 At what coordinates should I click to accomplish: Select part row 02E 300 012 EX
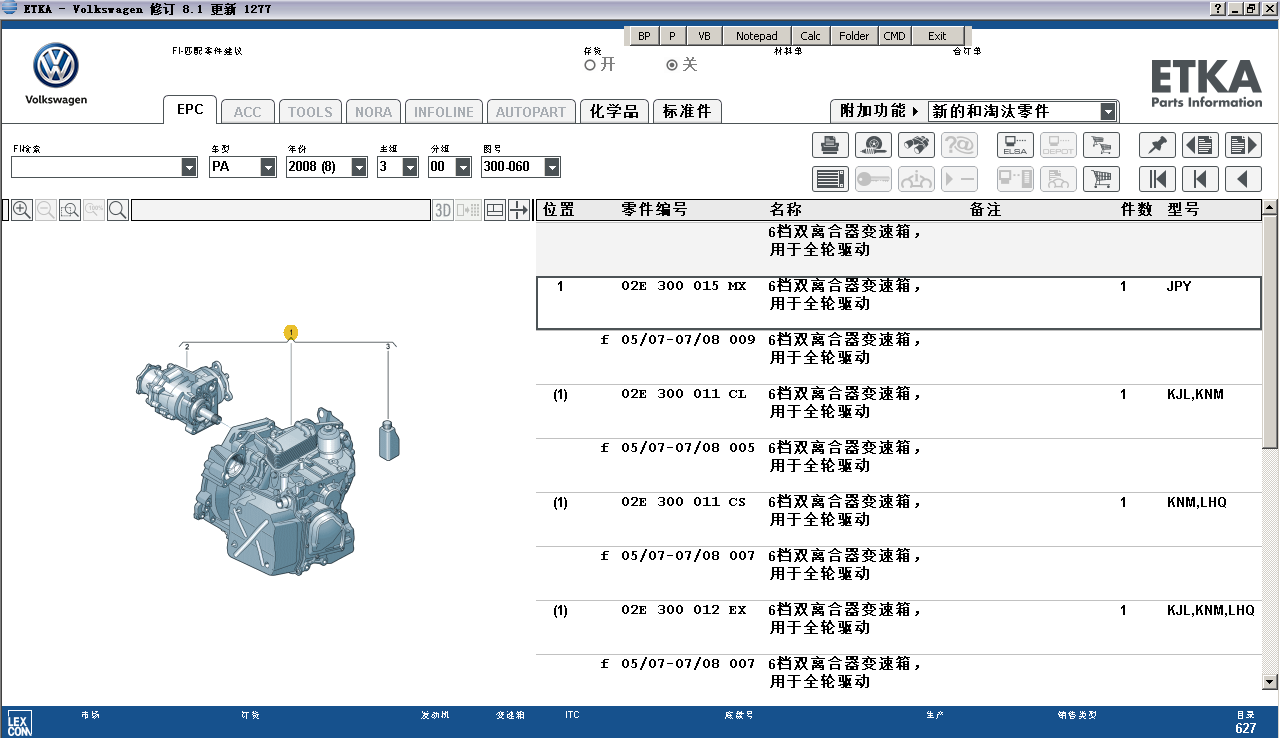click(x=898, y=627)
